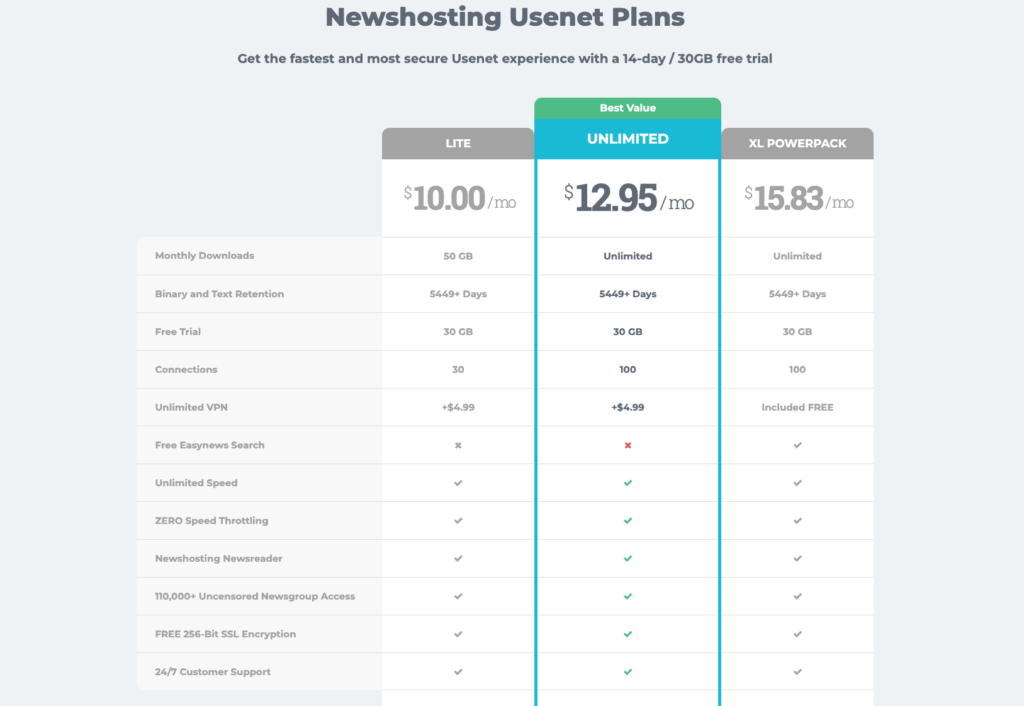Click Unlimited downloads value in XL Powerpack
Screen dimensions: 1024x706
[797, 256]
